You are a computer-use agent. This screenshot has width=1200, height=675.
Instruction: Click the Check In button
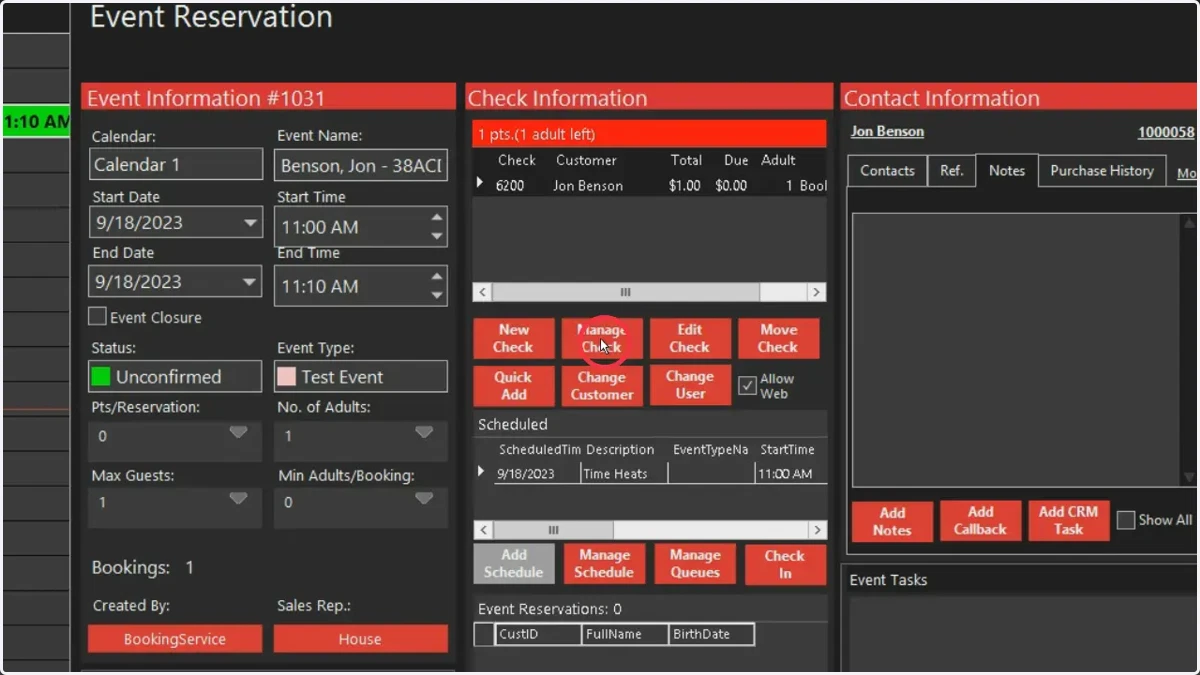tap(785, 564)
